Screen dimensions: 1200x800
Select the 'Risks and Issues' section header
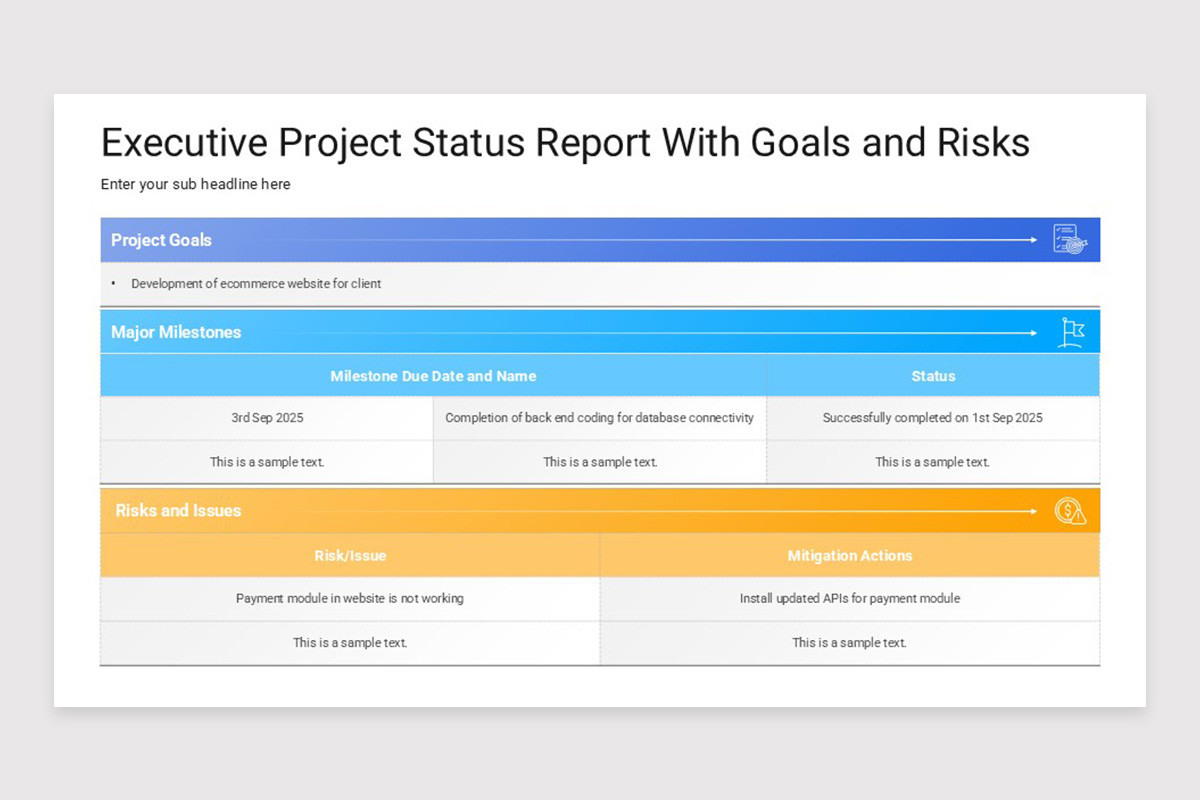point(600,510)
